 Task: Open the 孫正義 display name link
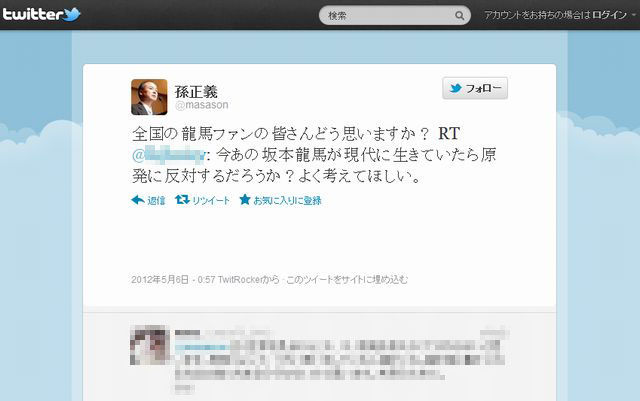point(196,92)
